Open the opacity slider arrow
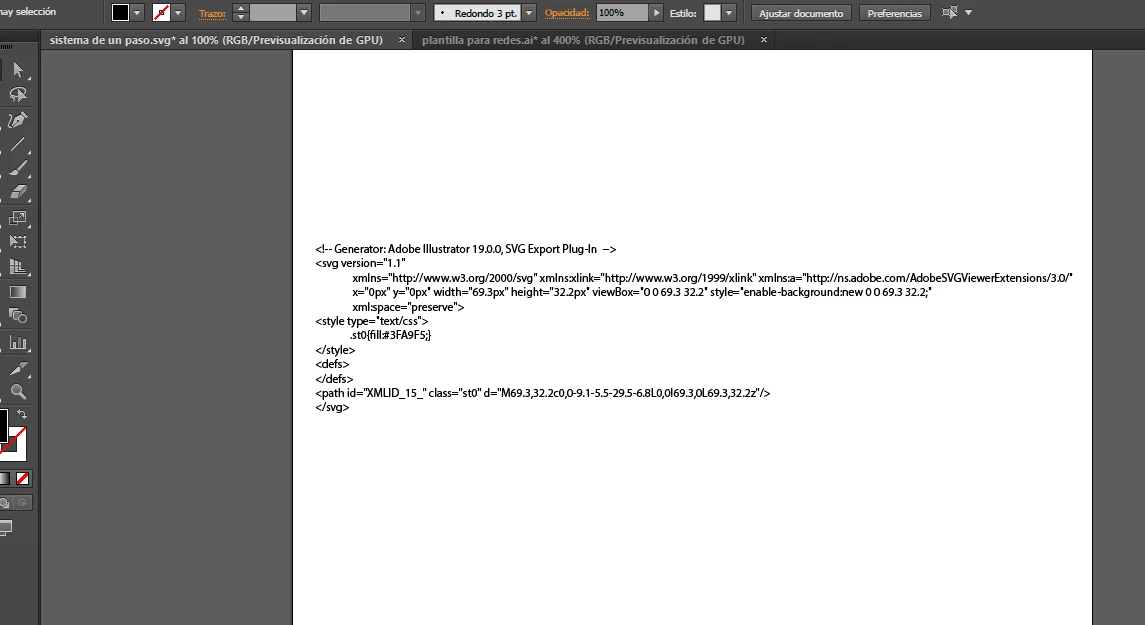Viewport: 1145px width, 625px height. point(656,12)
